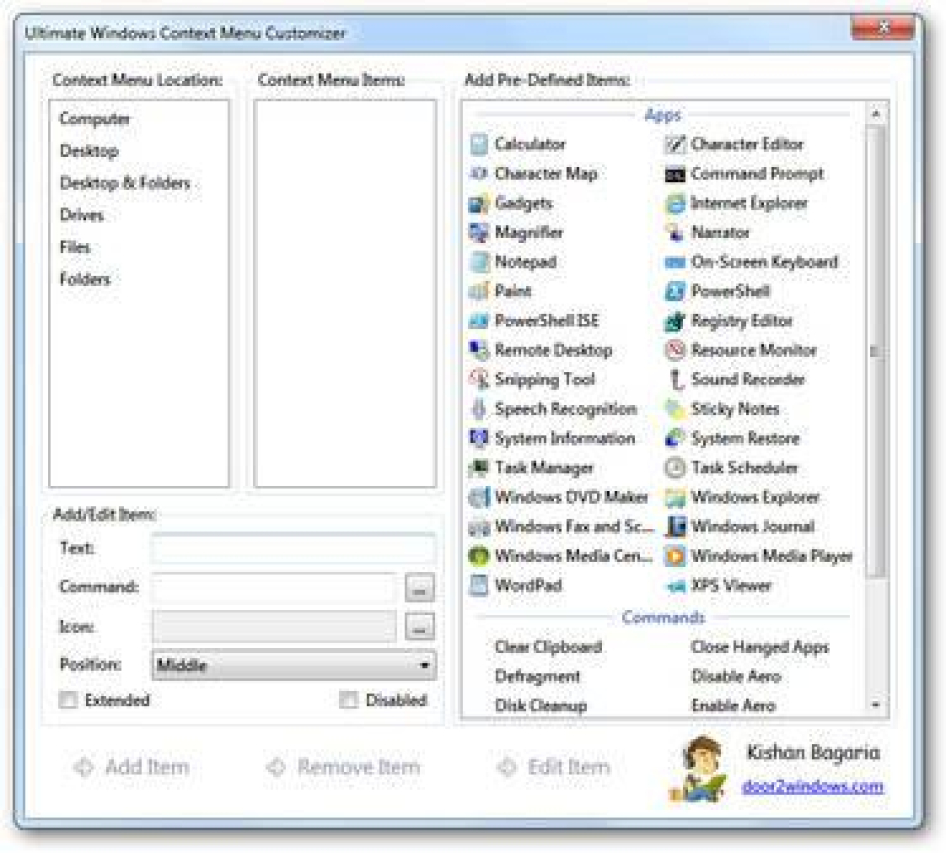
Task: Click the PowerShell ISE icon
Action: (x=478, y=321)
